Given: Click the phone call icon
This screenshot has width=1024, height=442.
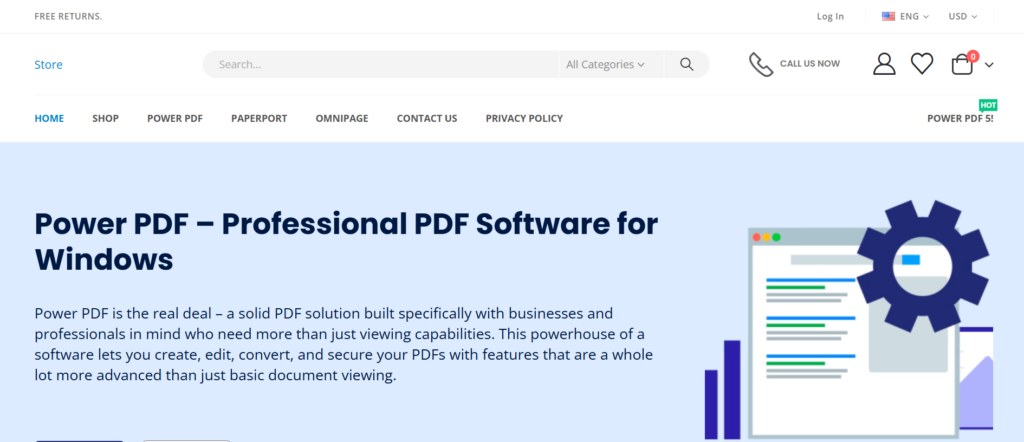Looking at the screenshot, I should coord(761,64).
